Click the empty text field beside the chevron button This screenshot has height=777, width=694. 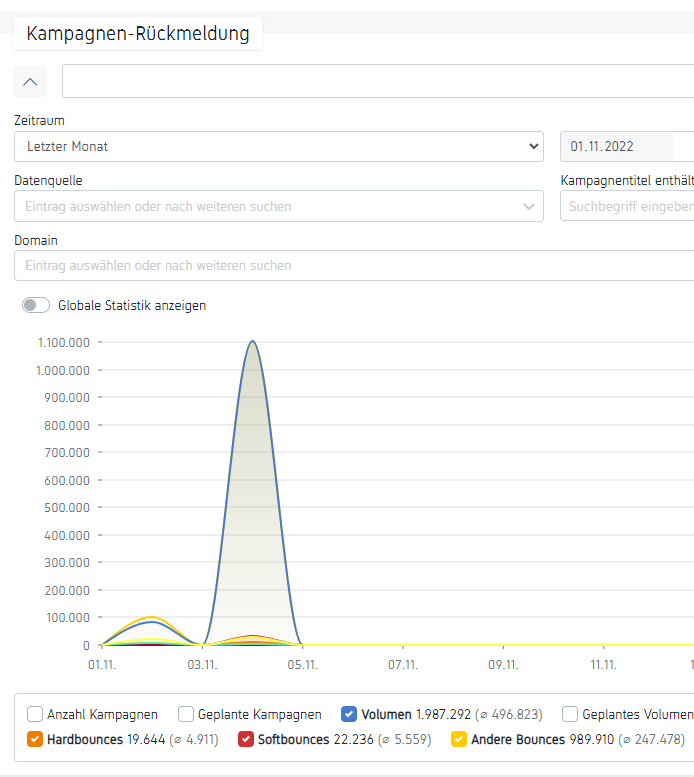[x=378, y=81]
